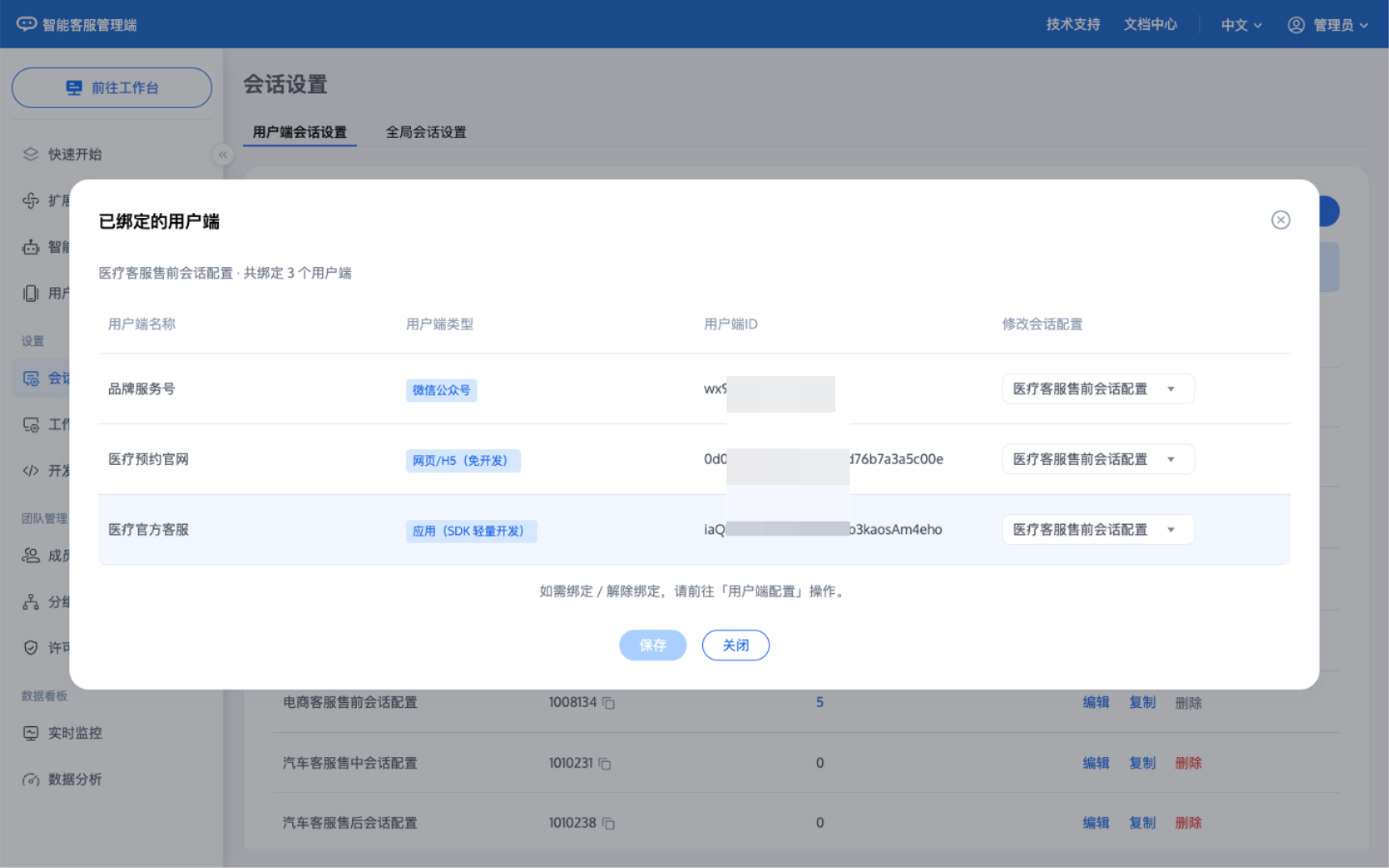Click 复制 for 汽车客服售中会话配置
Viewport: 1389px width, 868px height.
pyautogui.click(x=1142, y=763)
